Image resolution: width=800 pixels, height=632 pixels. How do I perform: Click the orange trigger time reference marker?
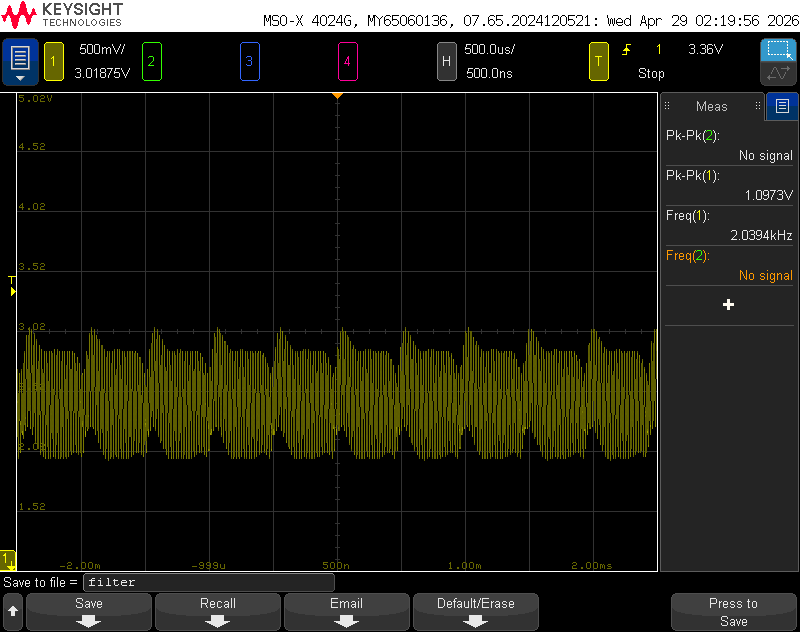coord(337,95)
